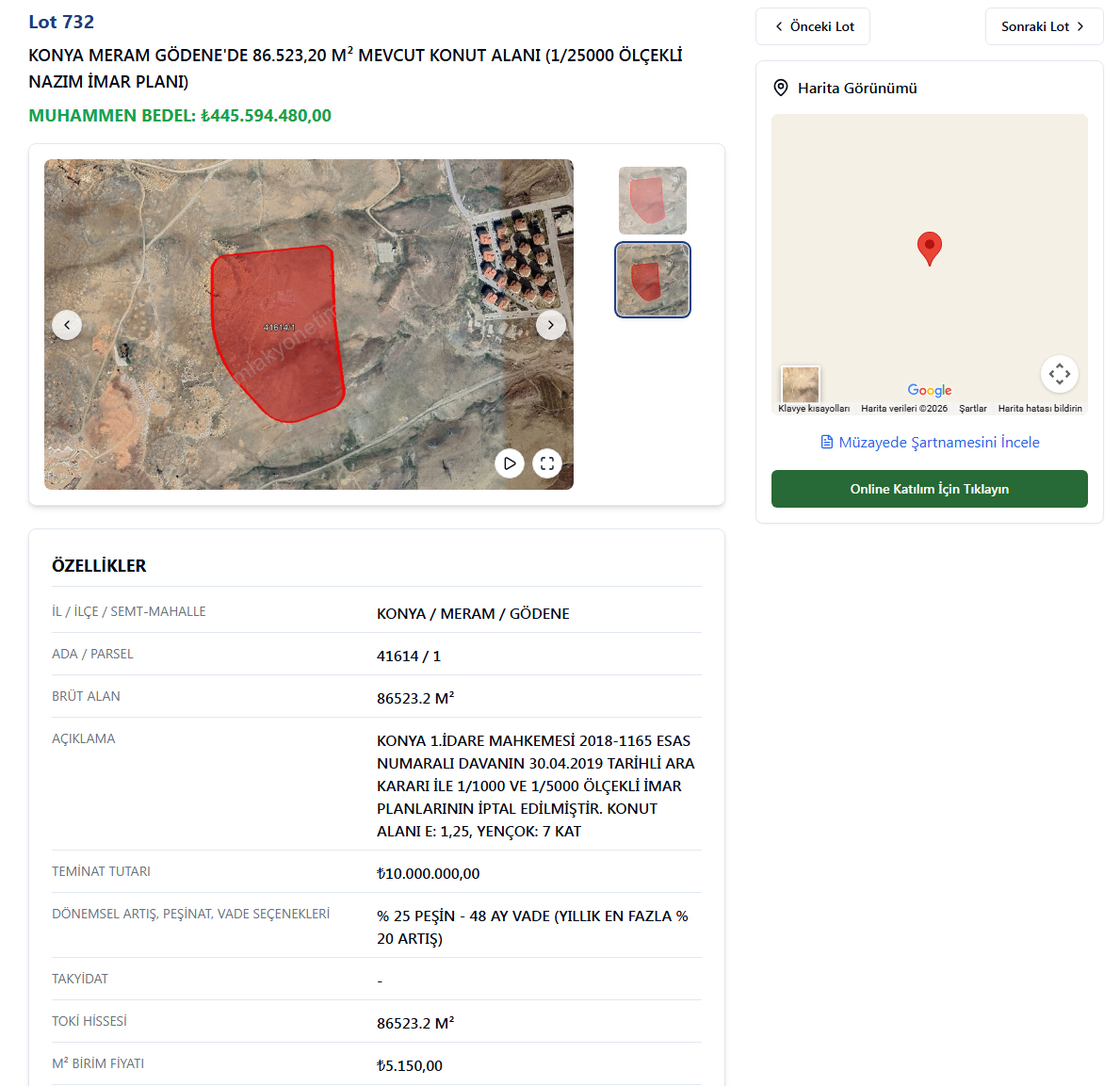This screenshot has width=1120, height=1086.
Task: Click the red map location pin
Action: pyautogui.click(x=930, y=249)
